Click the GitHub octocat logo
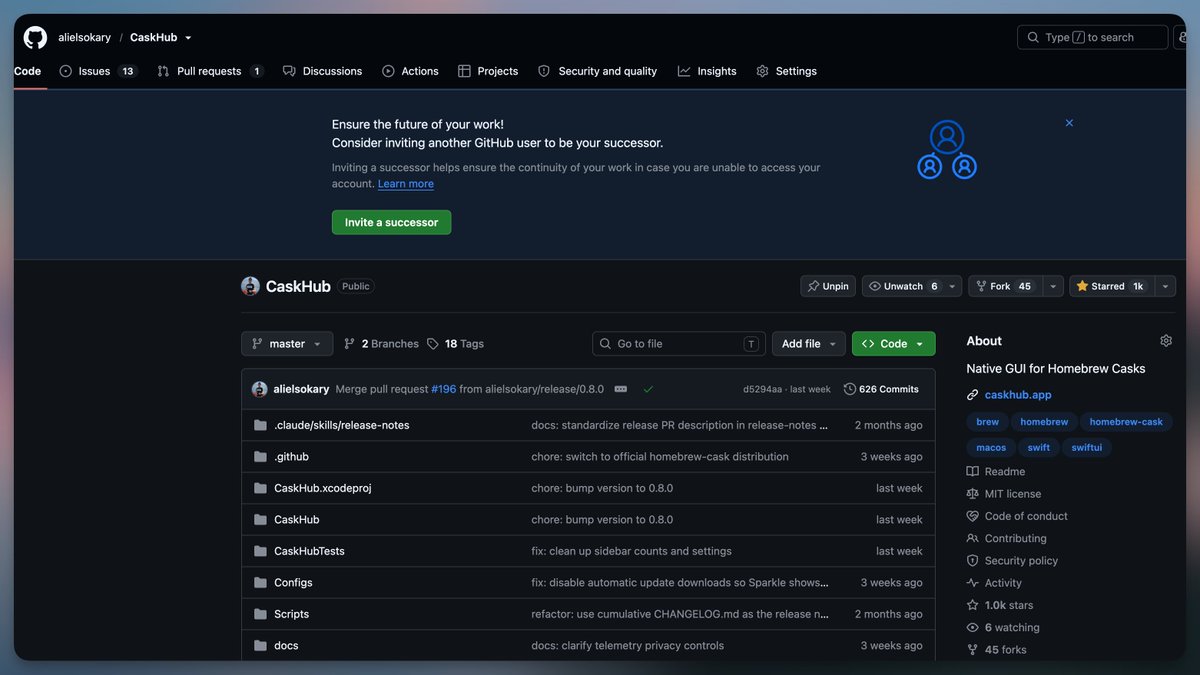The image size is (1200, 675). pos(35,37)
